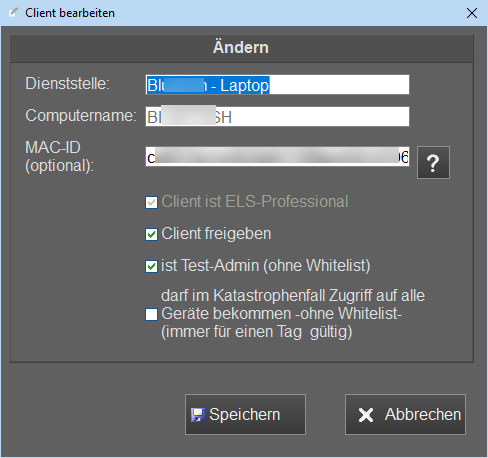488x458 pixels.
Task: Select the MAC-ID text field
Action: [x=277, y=156]
